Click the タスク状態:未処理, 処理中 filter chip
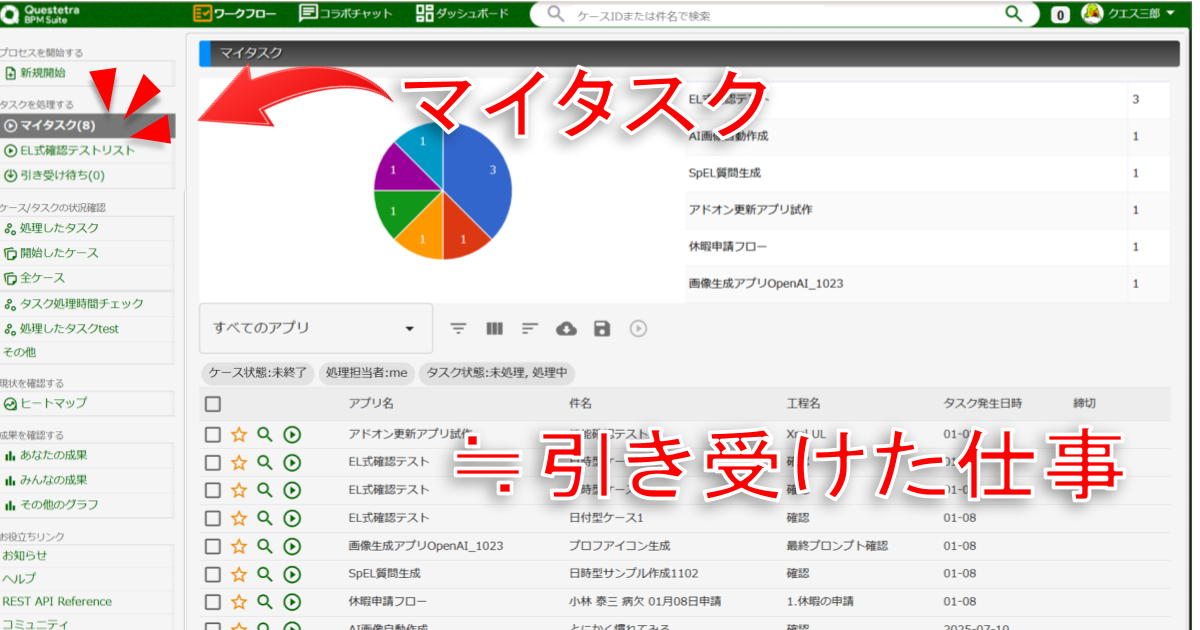The image size is (1200, 630). [x=497, y=373]
